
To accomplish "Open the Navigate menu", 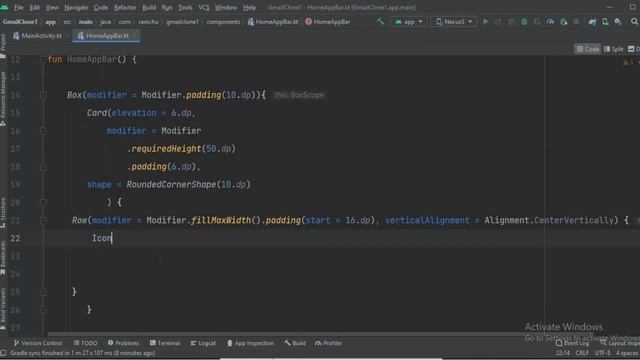I will 76,7.
